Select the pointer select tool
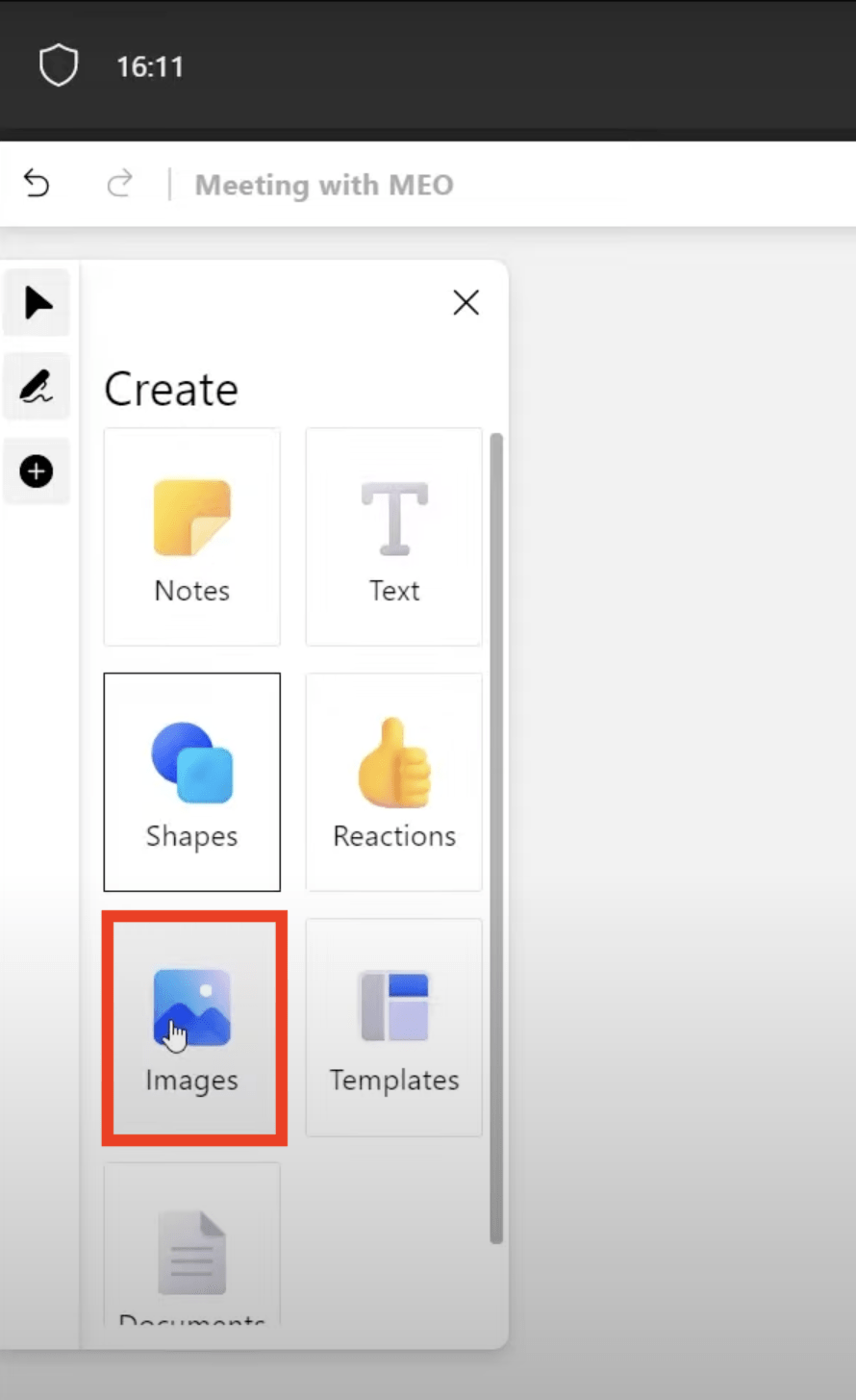856x1400 pixels. (x=37, y=302)
